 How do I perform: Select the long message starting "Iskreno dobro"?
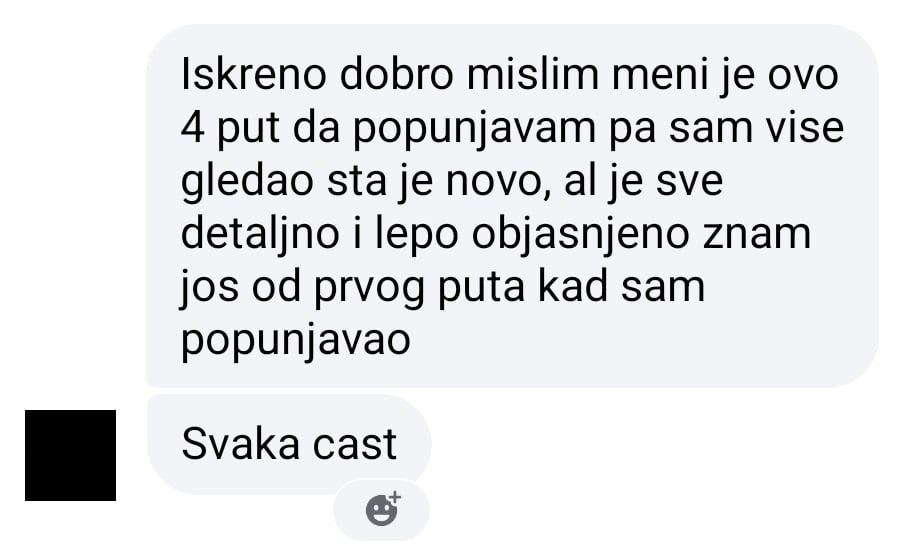[x=512, y=206]
